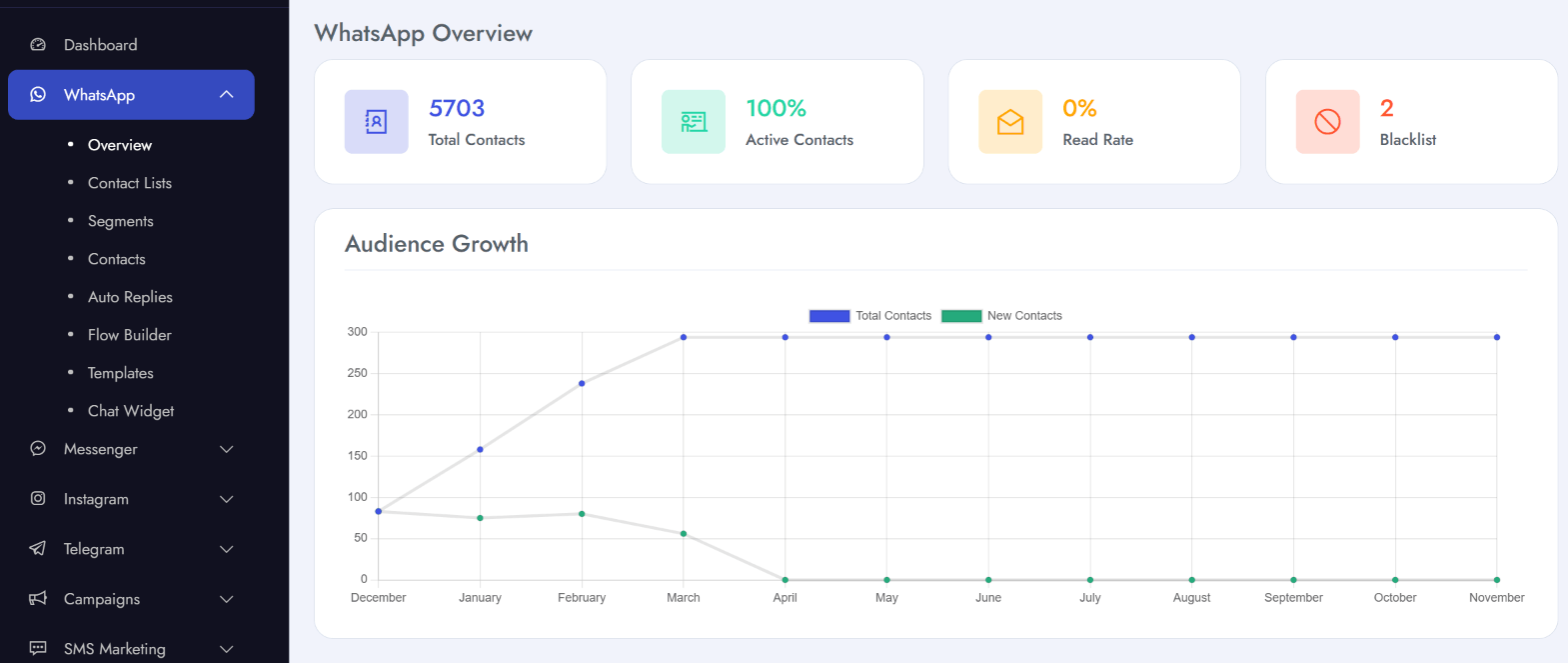Click the blacklist count 2

pos(1387,108)
